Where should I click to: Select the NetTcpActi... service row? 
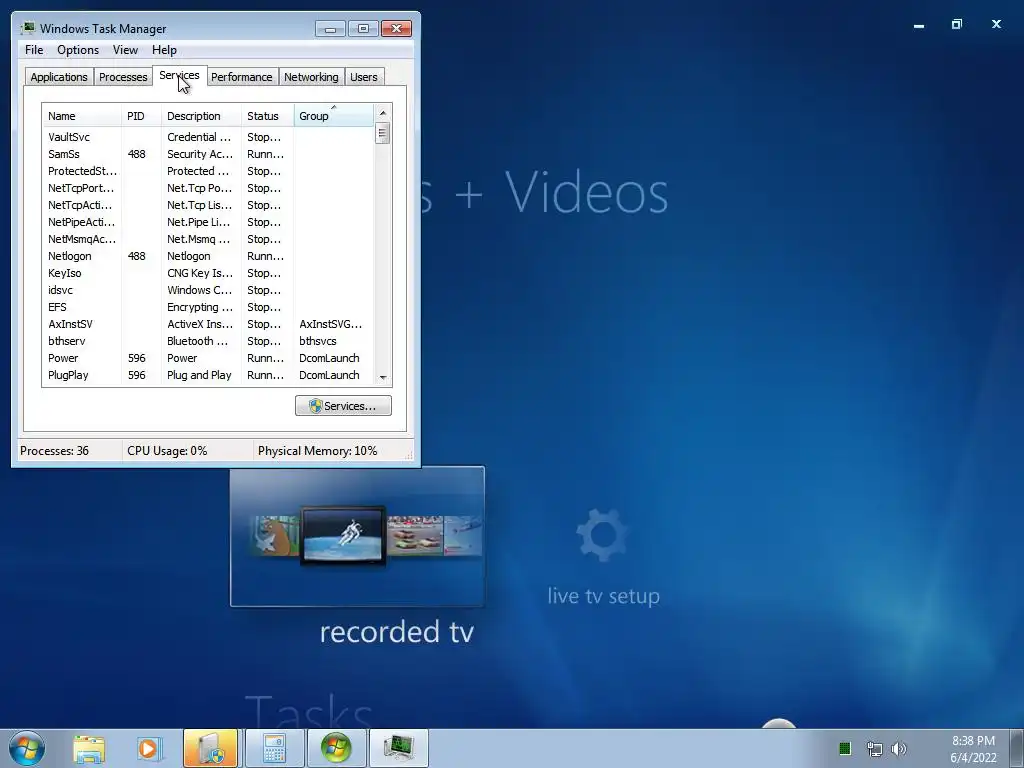208,205
